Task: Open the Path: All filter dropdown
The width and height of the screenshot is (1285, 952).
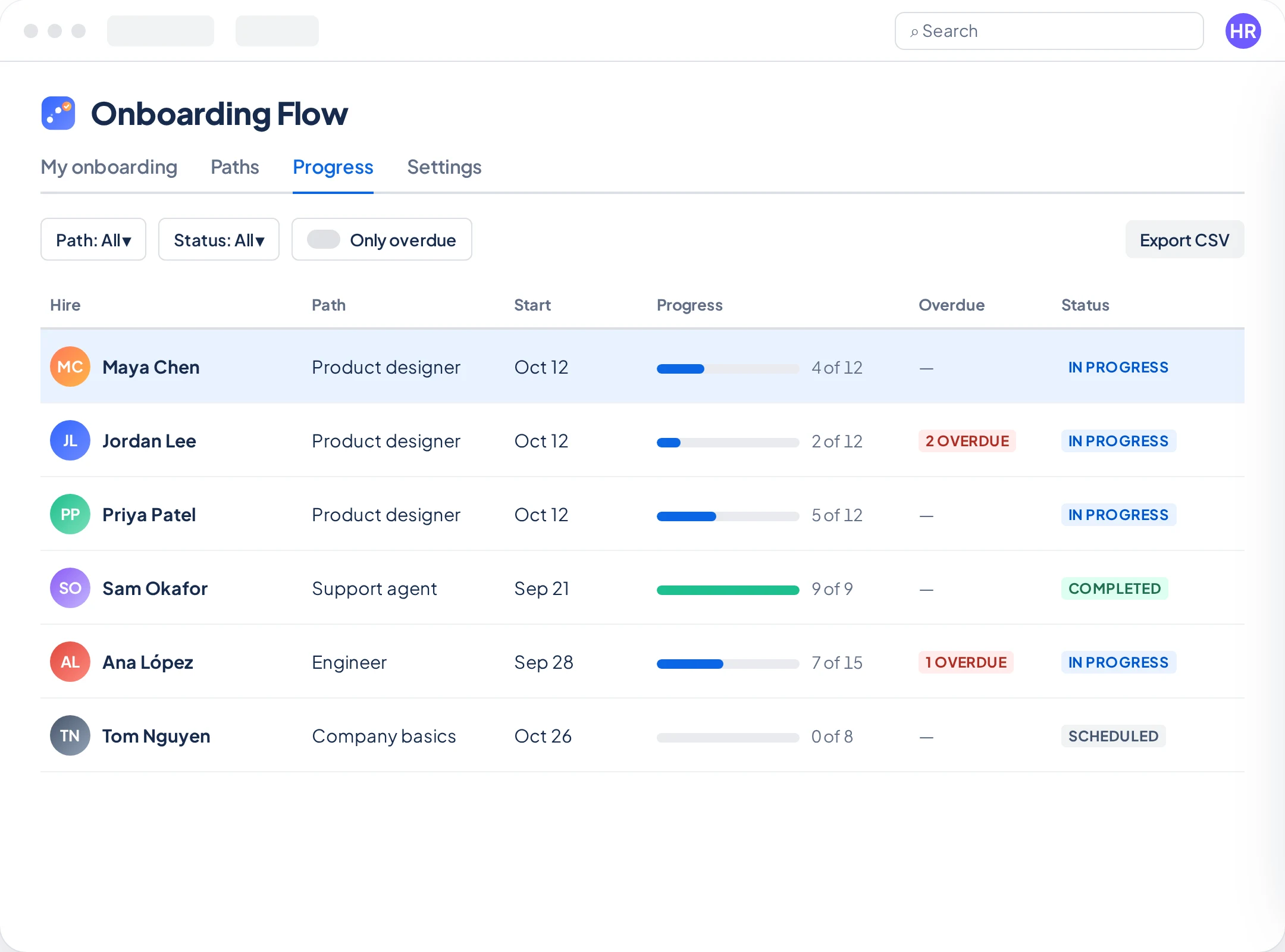Action: pyautogui.click(x=93, y=239)
